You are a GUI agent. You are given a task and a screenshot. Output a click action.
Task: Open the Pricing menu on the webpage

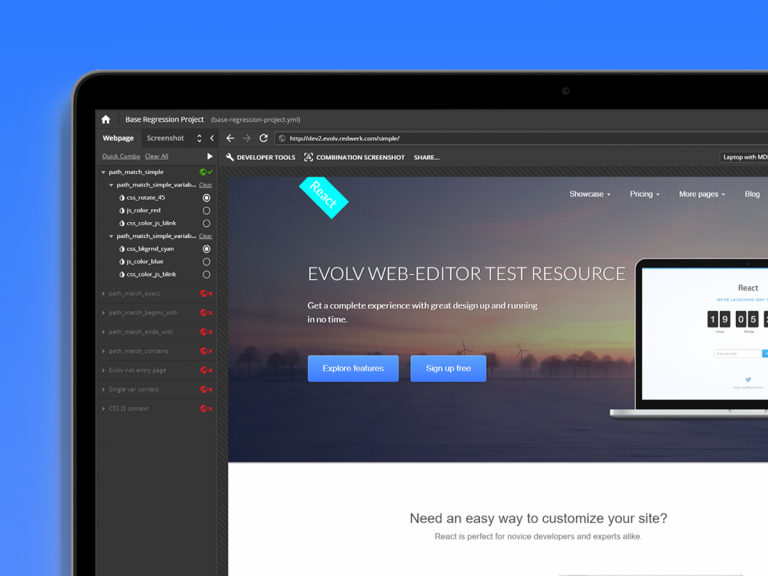click(645, 194)
